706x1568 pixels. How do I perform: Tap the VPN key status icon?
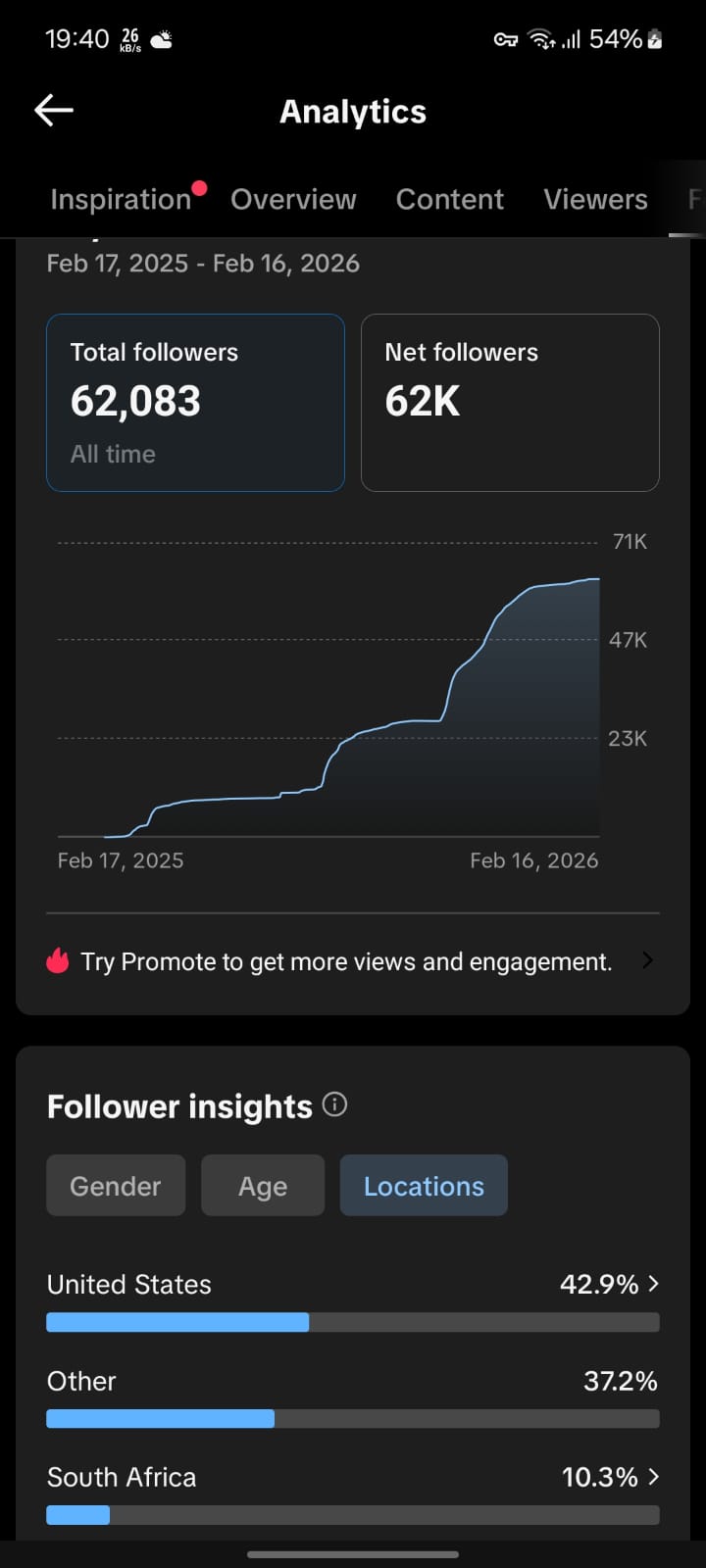click(x=505, y=40)
